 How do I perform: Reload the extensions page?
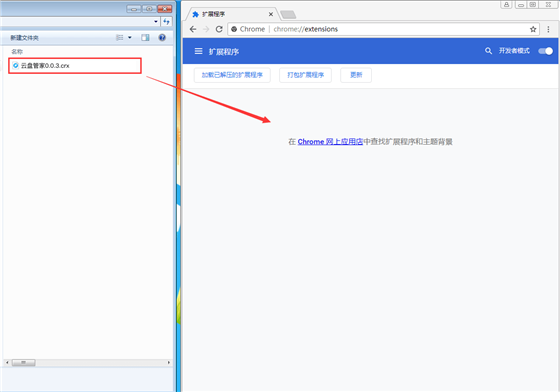[x=219, y=29]
